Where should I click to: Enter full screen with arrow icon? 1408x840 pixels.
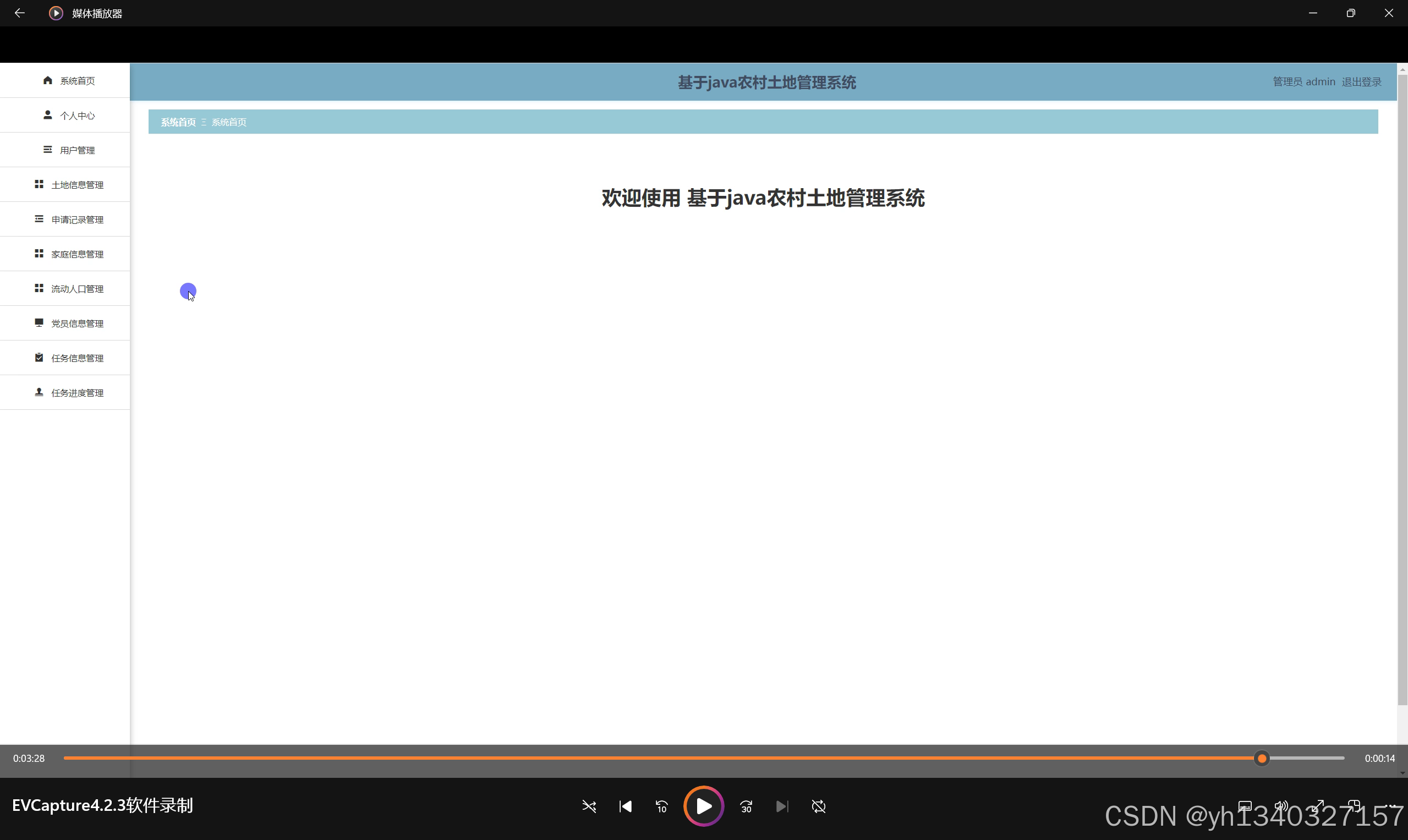[x=1318, y=805]
